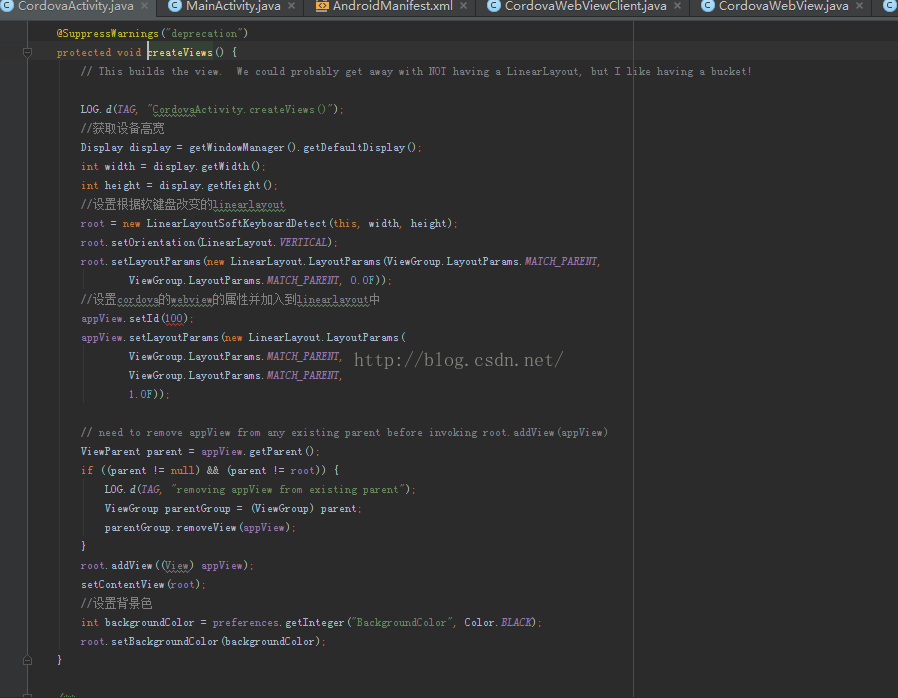The image size is (898, 698).
Task: Click the CordovaWebViewClient.java class icon
Action: pos(494,6)
